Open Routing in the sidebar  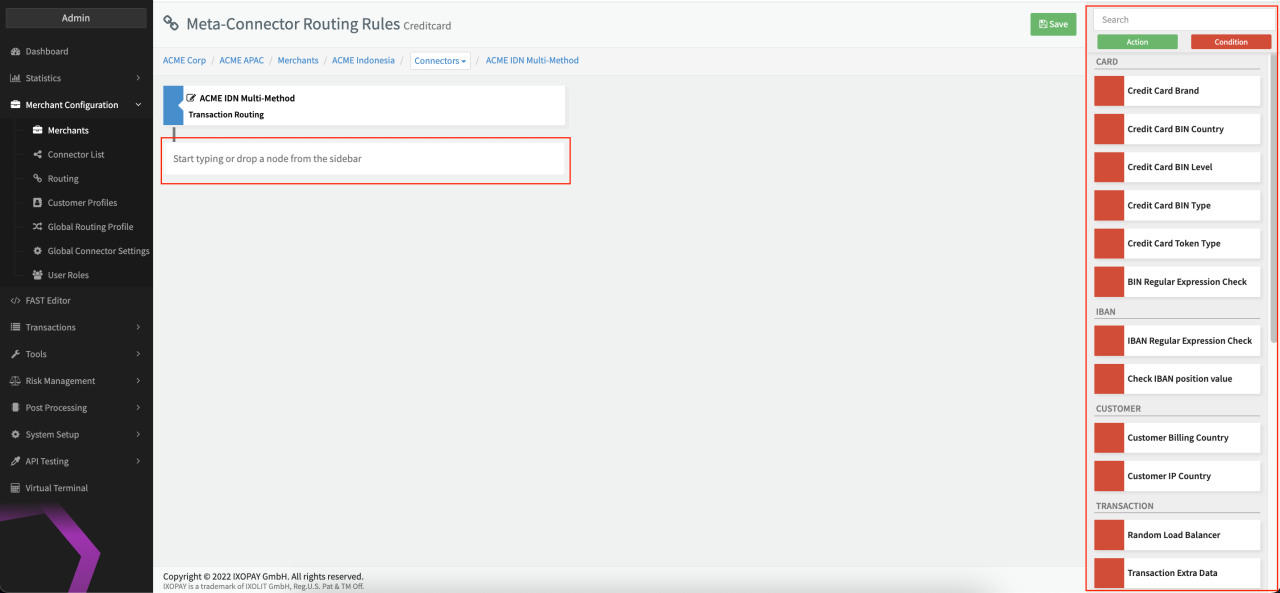click(x=62, y=179)
